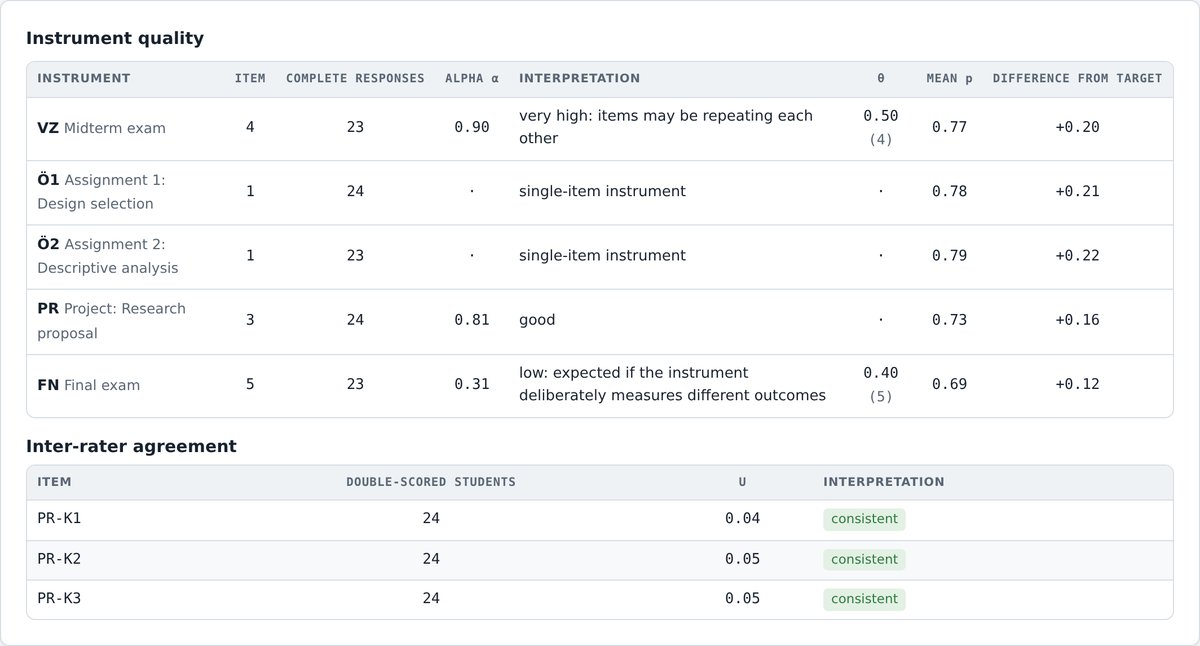Click "Ö2 Assignment 2: Descriptive analysis" instrument name
Viewport: 1200px width, 646px height.
pos(108,256)
